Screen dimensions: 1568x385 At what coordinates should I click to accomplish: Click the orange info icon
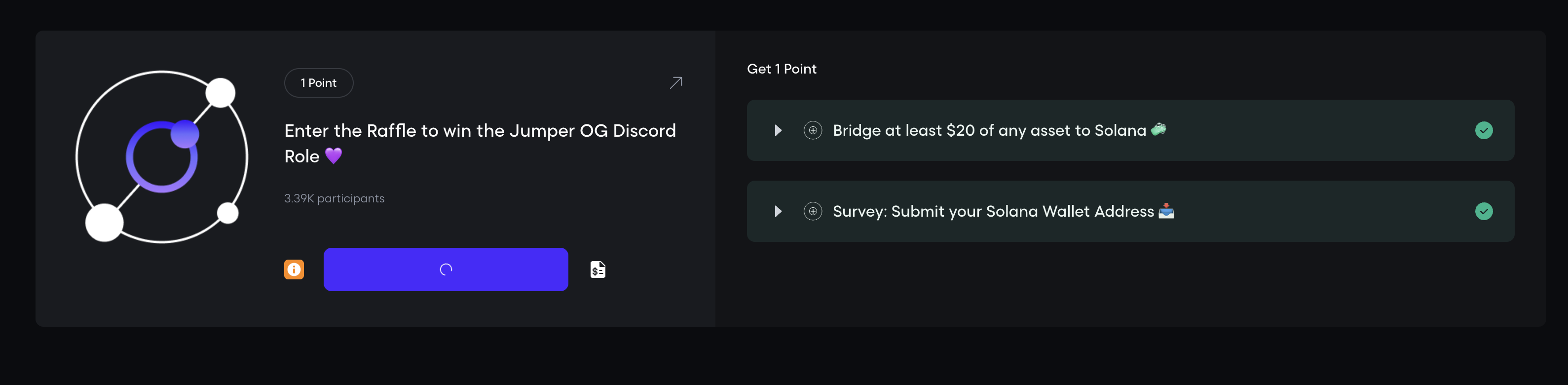[x=294, y=269]
